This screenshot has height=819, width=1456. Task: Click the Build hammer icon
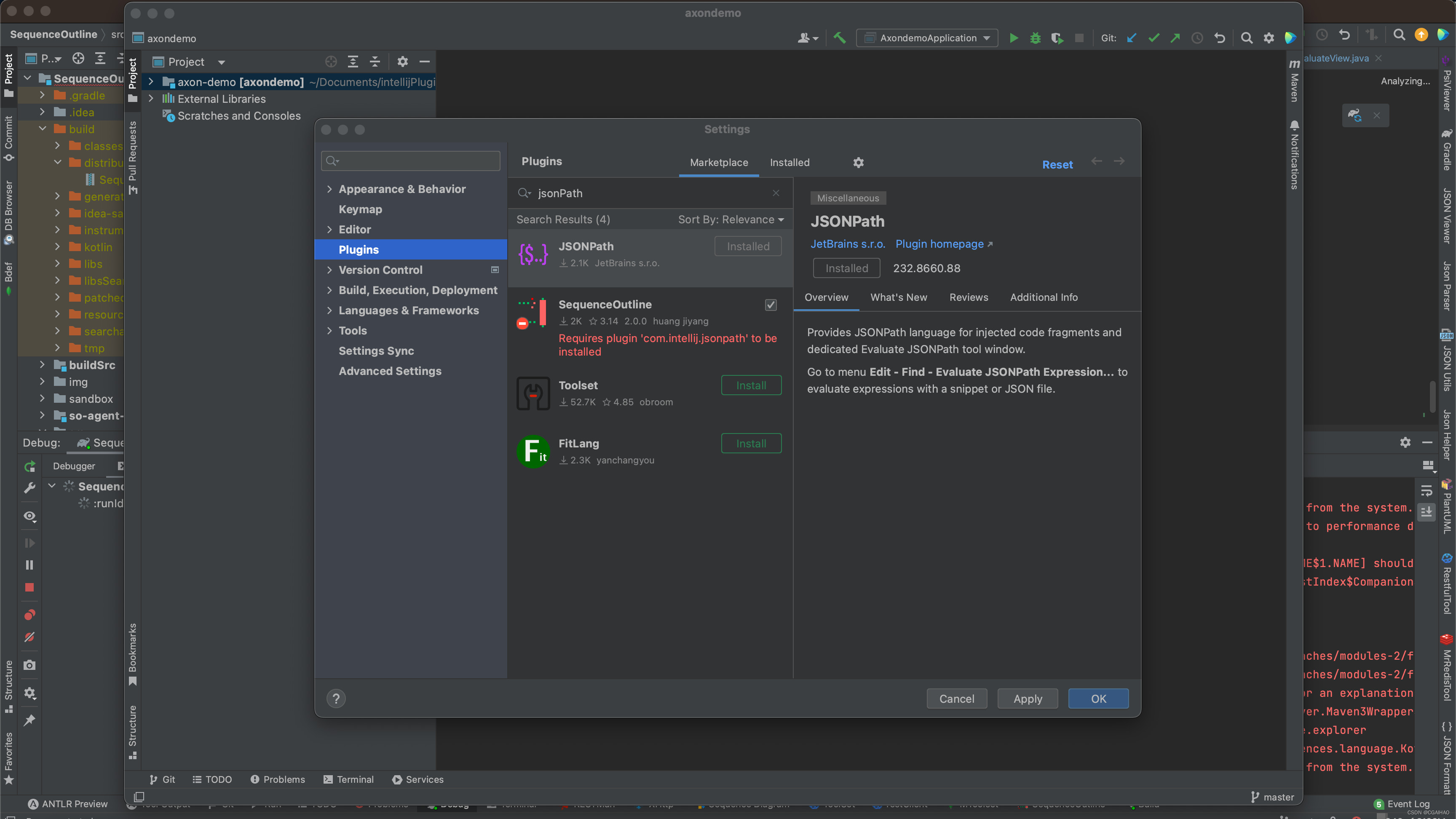[x=839, y=38]
